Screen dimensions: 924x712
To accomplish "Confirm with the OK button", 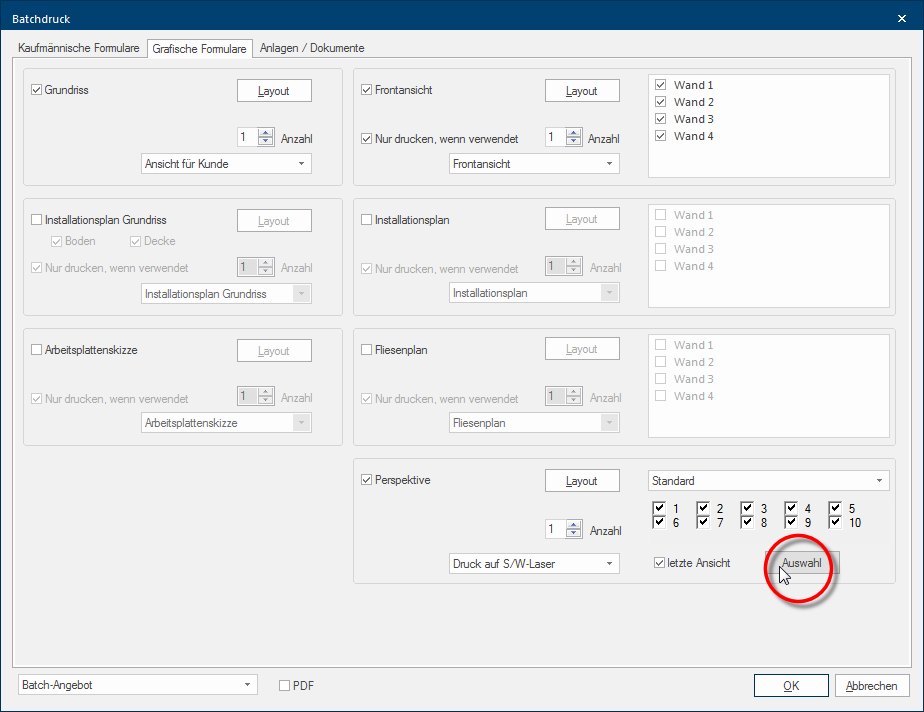I will coord(791,685).
